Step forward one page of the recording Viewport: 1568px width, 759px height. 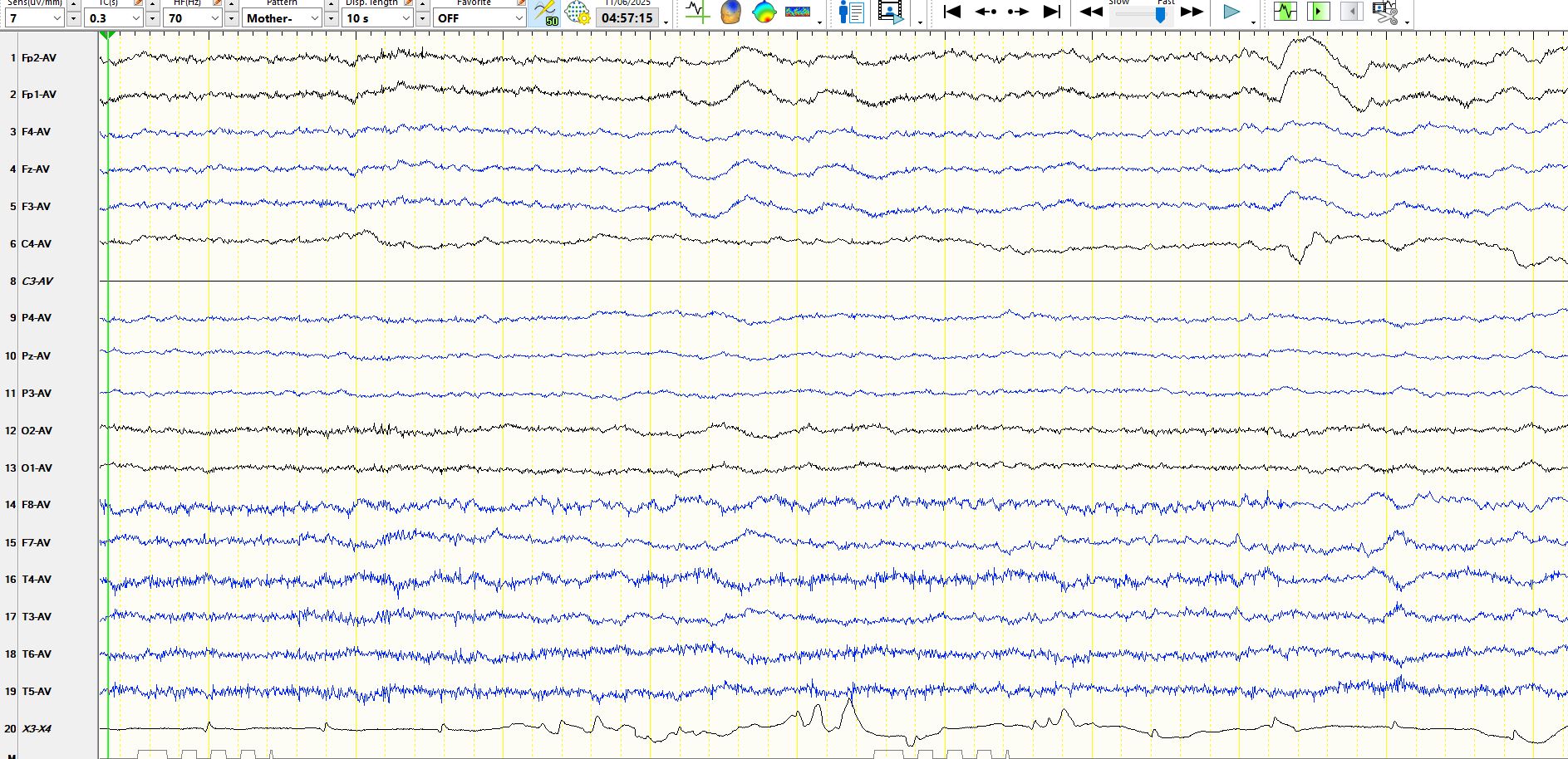click(1018, 12)
